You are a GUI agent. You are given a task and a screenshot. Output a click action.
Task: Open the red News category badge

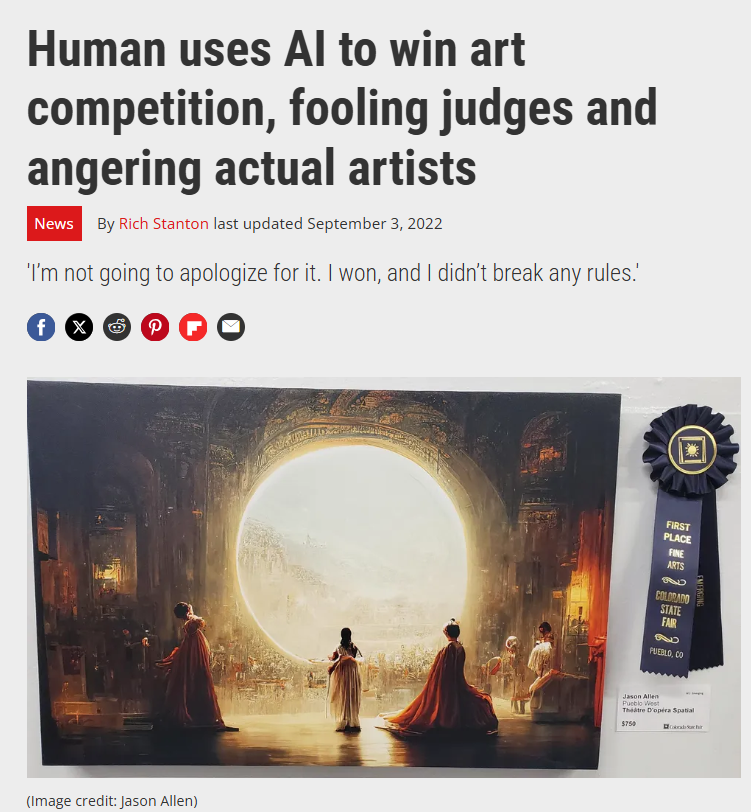(x=54, y=224)
